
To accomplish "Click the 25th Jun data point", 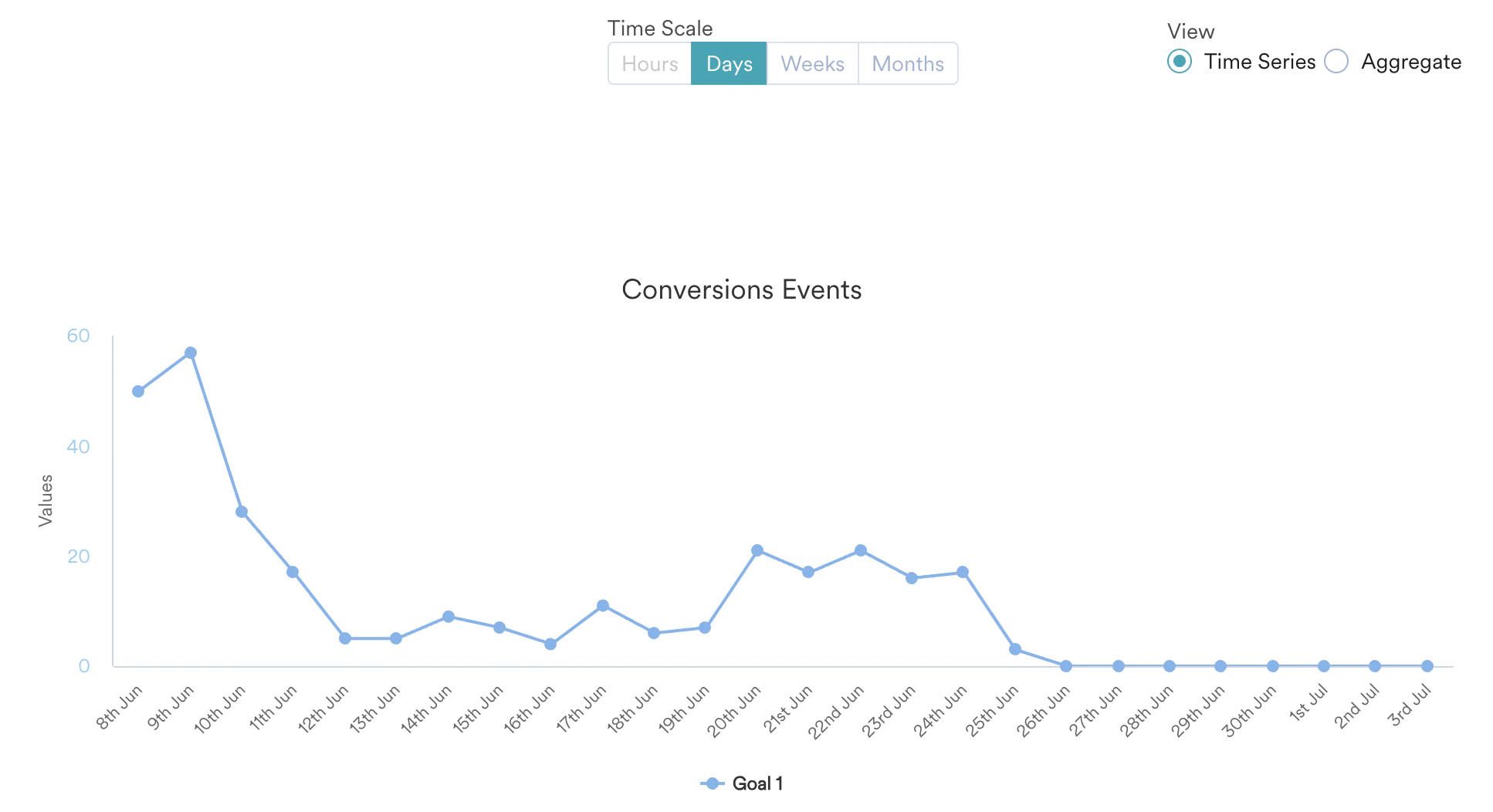I will 1014,649.
